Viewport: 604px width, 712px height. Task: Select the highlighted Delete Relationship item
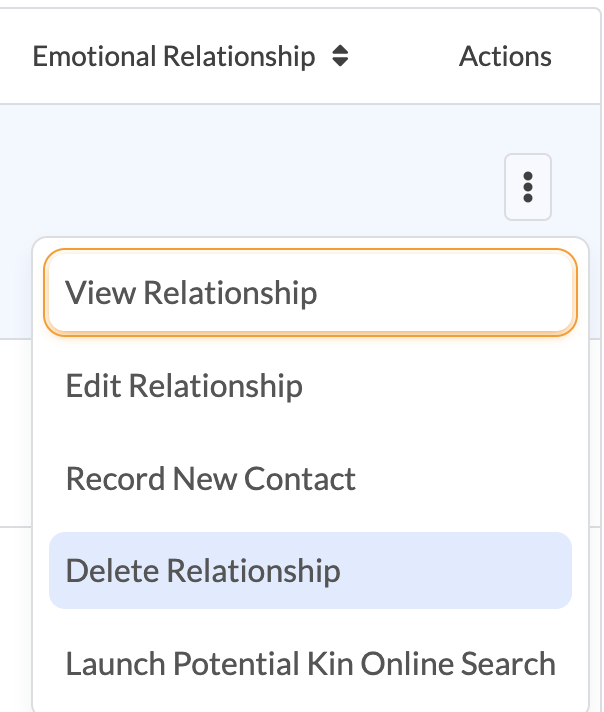pyautogui.click(x=311, y=570)
